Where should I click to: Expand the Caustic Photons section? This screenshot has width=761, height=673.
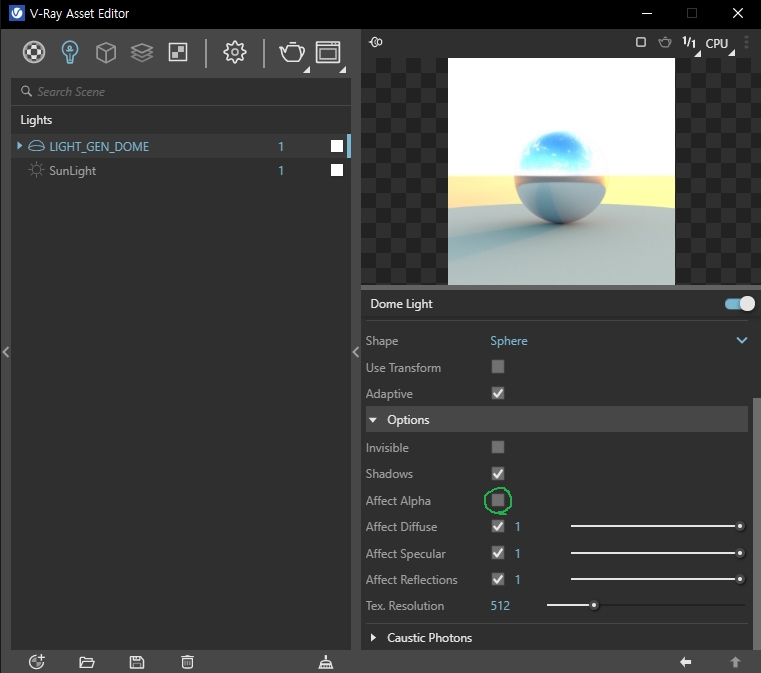tap(373, 637)
